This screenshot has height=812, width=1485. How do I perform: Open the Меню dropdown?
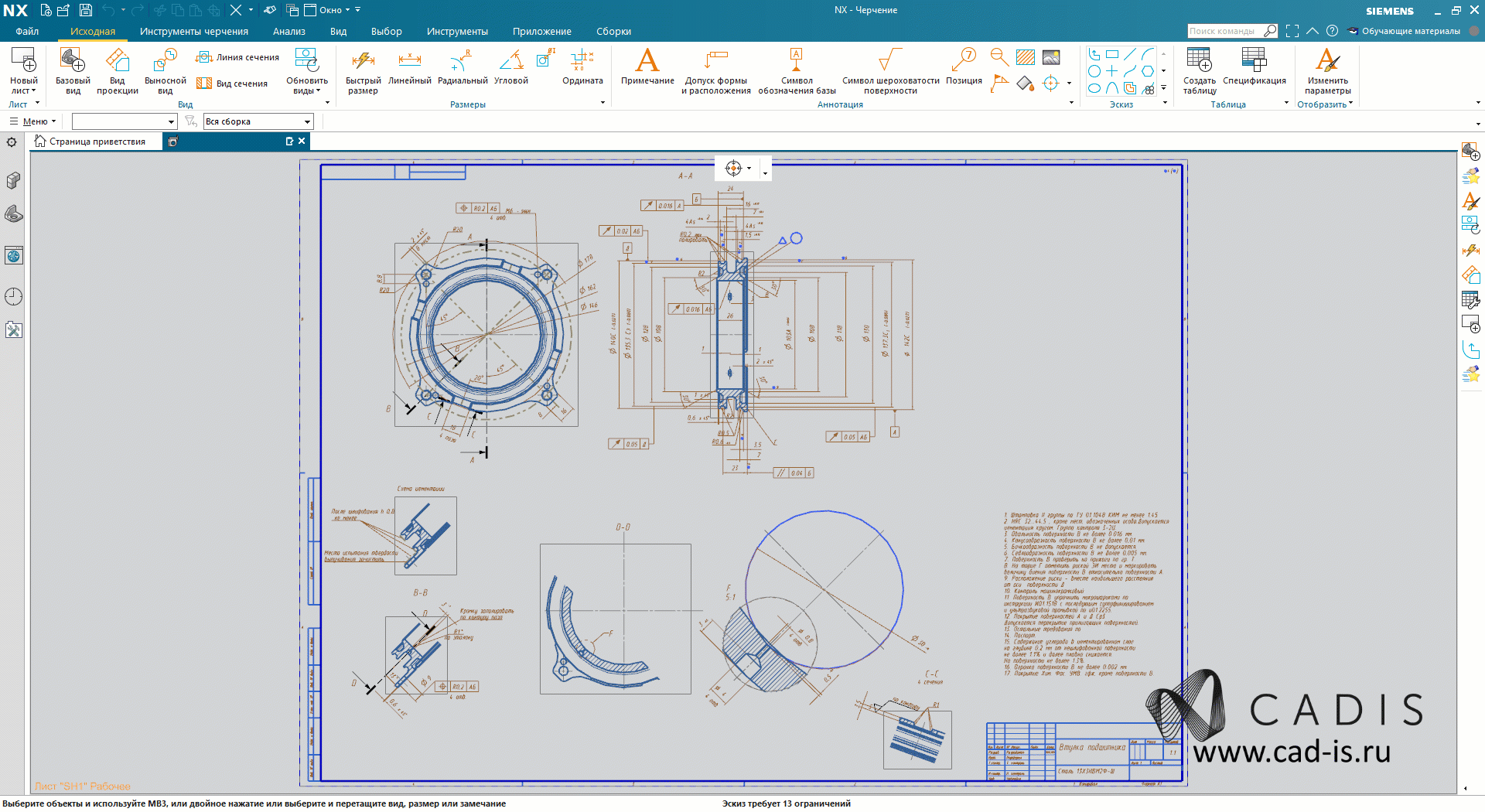32,121
